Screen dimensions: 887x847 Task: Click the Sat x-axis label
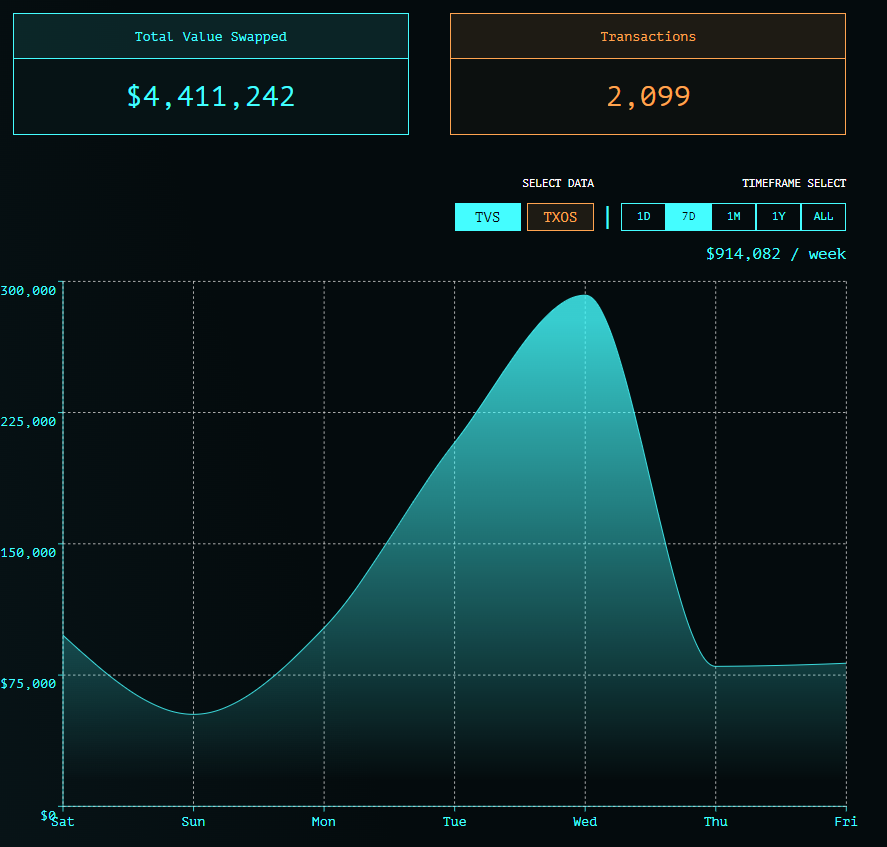point(63,822)
